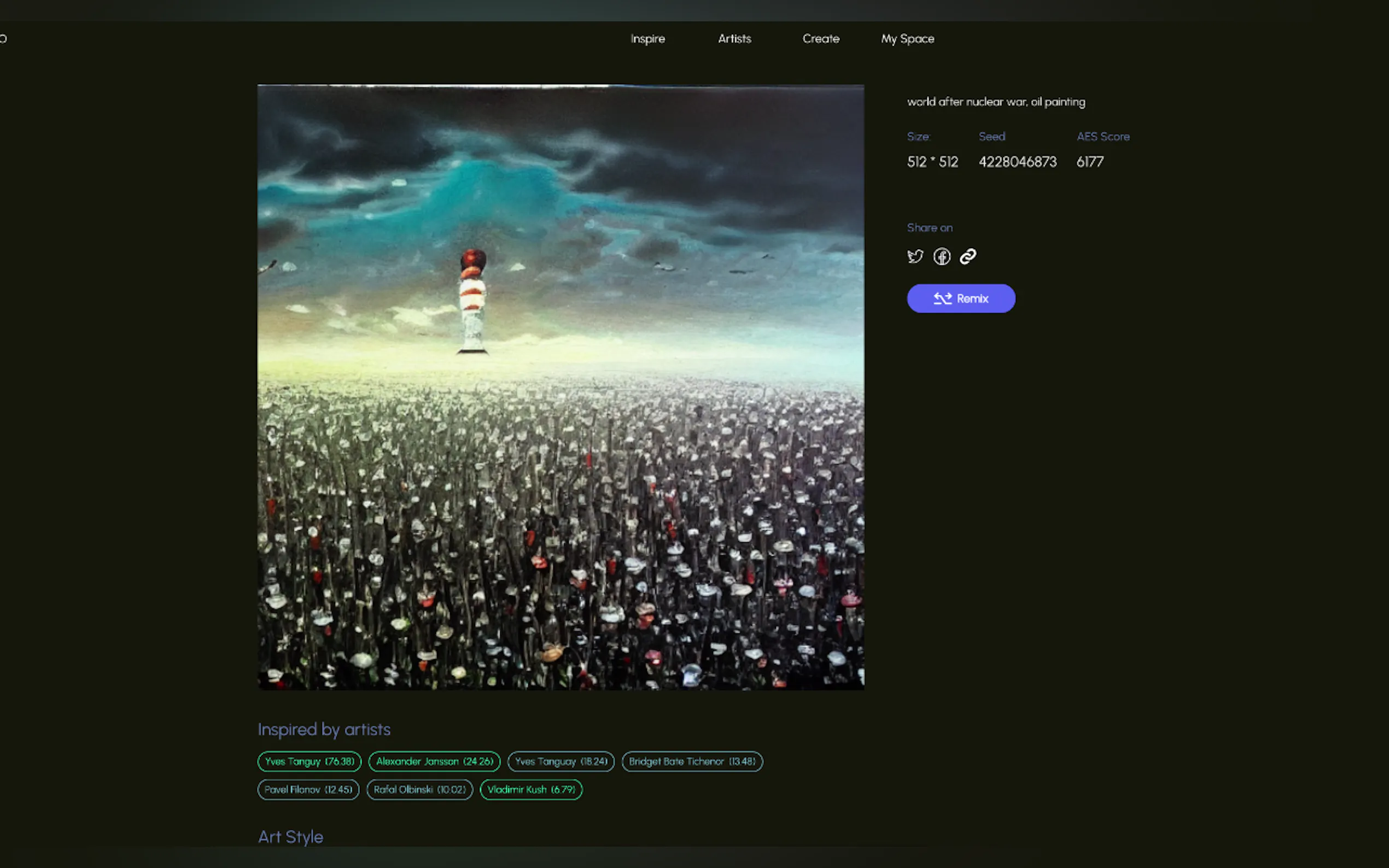Click the Bridget Bate Tichenor artist tag
The height and width of the screenshot is (868, 1389).
point(692,761)
